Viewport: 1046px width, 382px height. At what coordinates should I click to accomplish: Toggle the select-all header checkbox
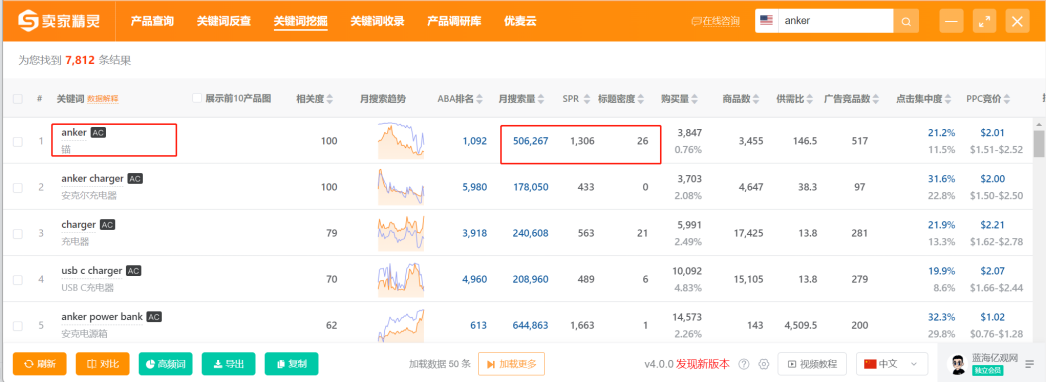pos(18,99)
